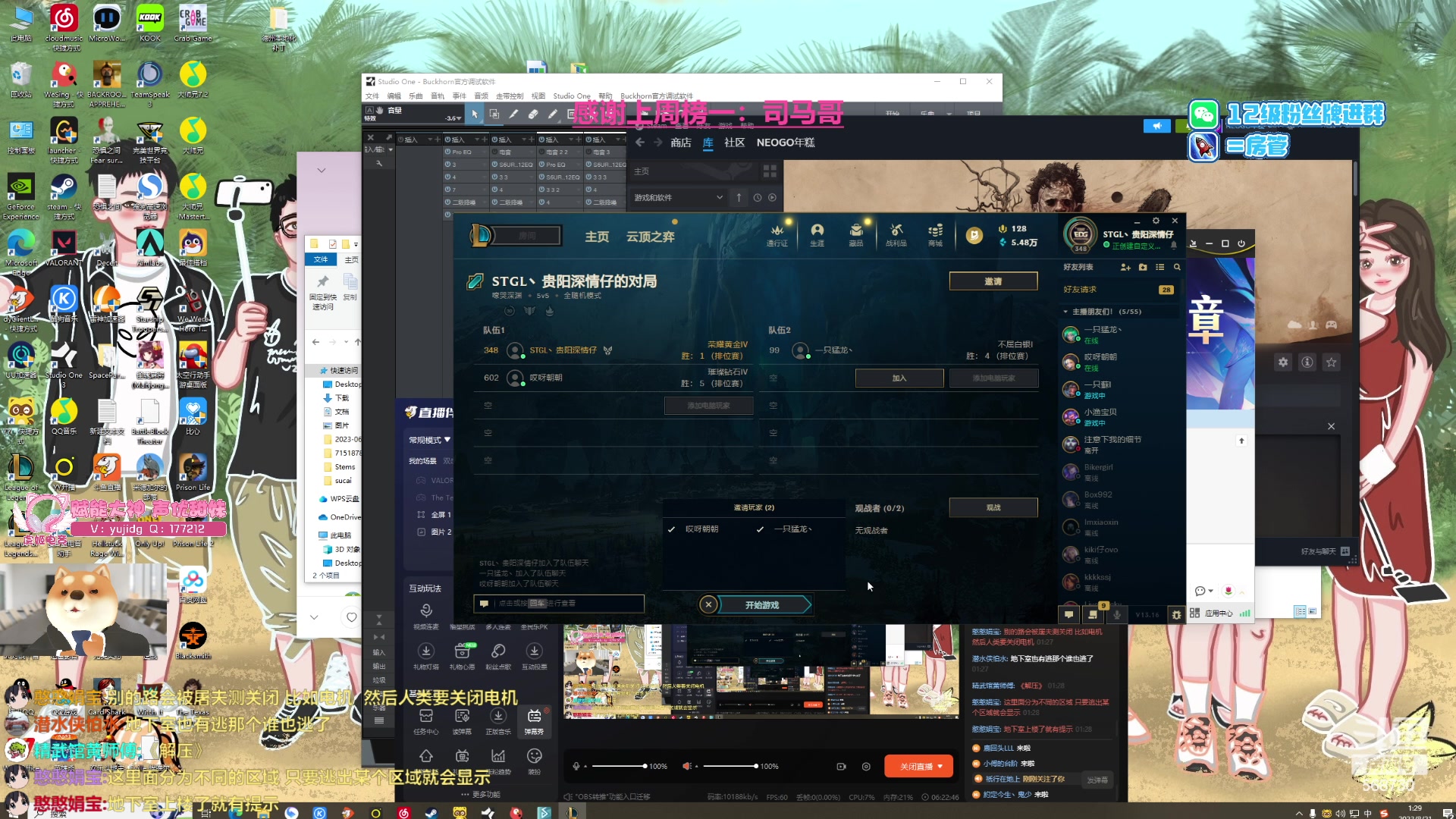Click the chat bubble icon in client footer
Image resolution: width=1456 pixels, height=819 pixels.
(x=1068, y=614)
